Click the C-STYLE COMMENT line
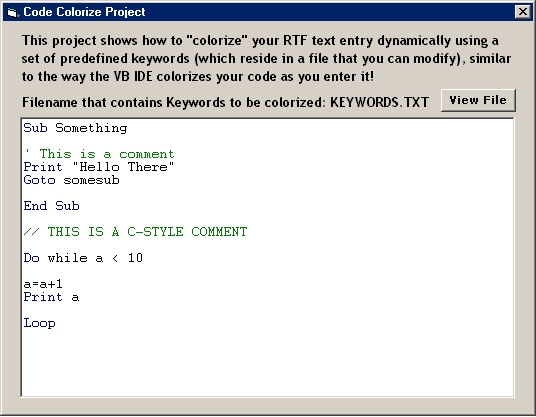Screen dimensions: 536x417 135,232
